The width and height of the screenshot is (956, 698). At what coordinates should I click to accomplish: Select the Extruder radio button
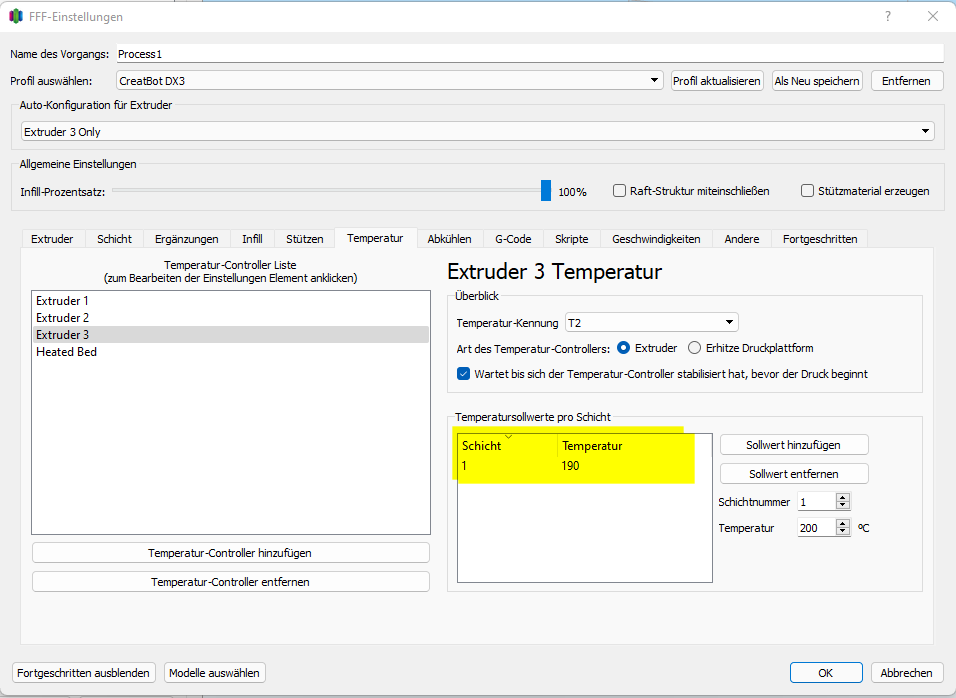(623, 347)
